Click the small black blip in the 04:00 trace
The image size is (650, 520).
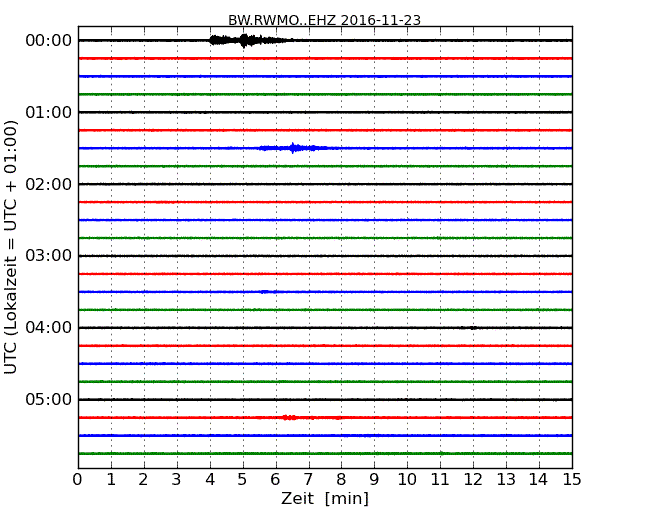(x=471, y=328)
